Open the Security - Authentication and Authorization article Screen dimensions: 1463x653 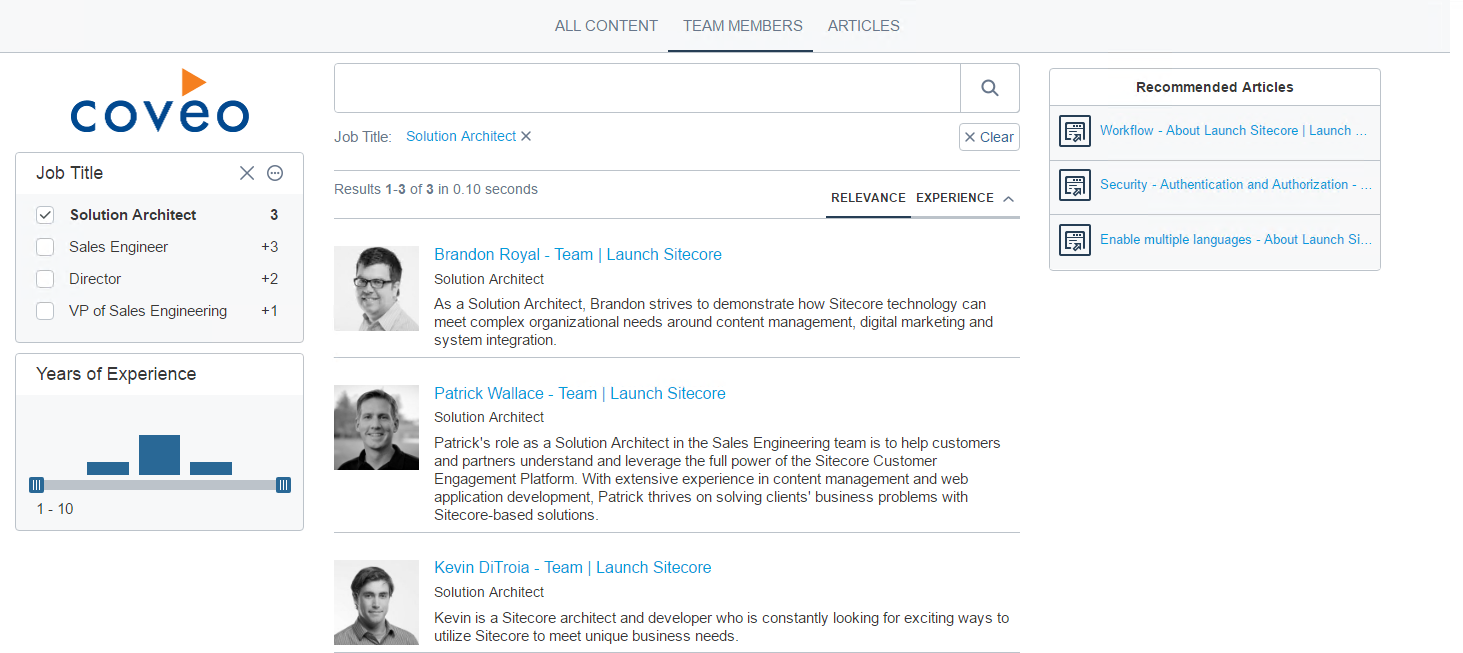click(x=1237, y=184)
